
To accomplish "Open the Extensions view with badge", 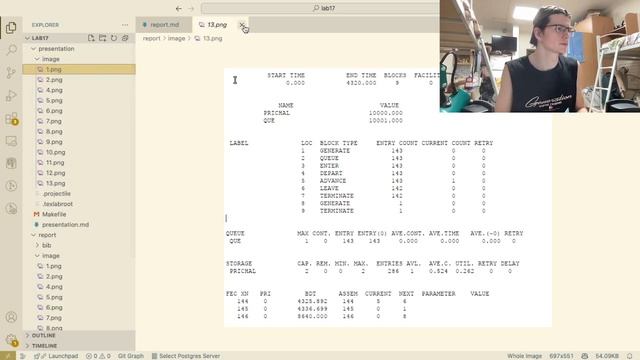I will [x=11, y=118].
